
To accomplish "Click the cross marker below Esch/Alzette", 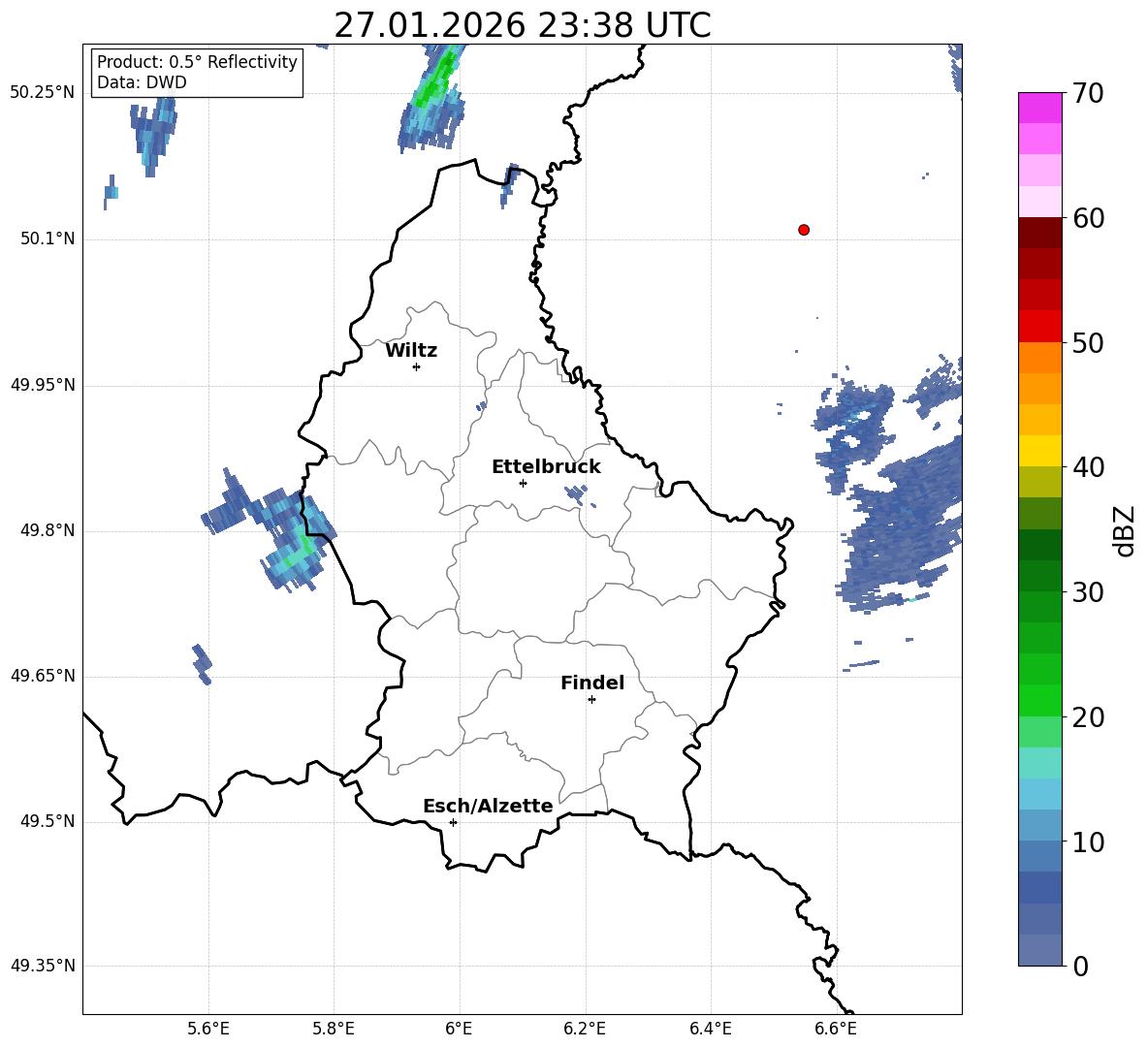I will pyautogui.click(x=453, y=822).
